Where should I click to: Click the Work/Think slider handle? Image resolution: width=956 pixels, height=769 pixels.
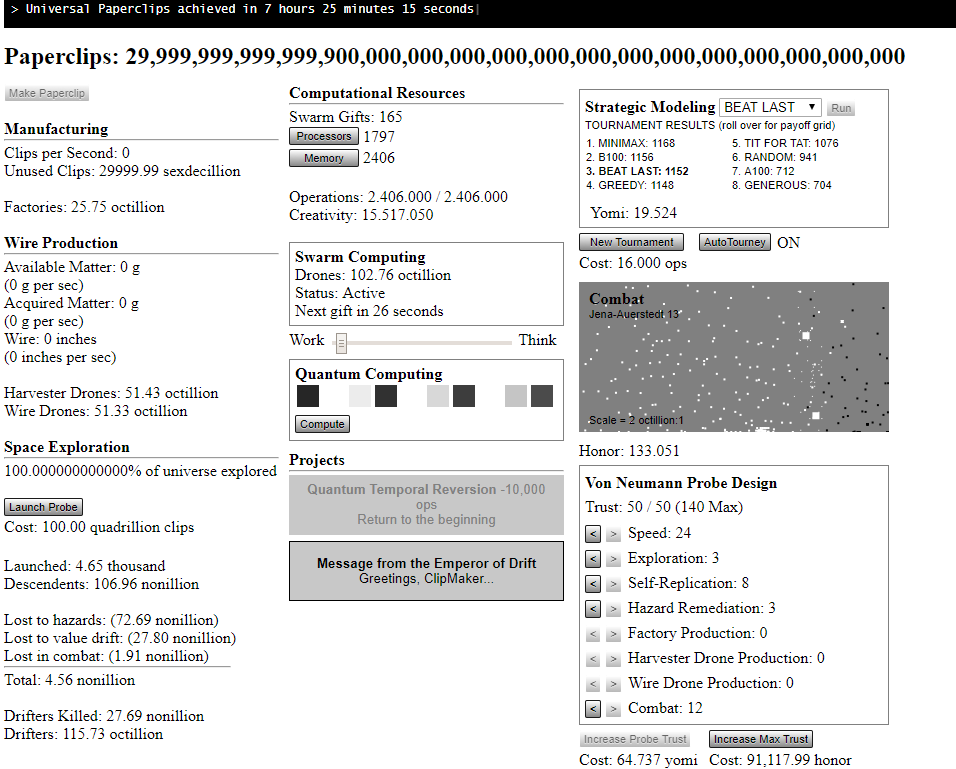tap(341, 343)
